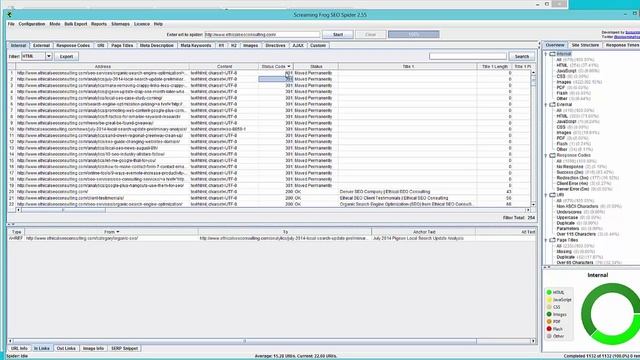The image size is (640, 360).
Task: Open the Site Structure tab
Action: pos(585,45)
